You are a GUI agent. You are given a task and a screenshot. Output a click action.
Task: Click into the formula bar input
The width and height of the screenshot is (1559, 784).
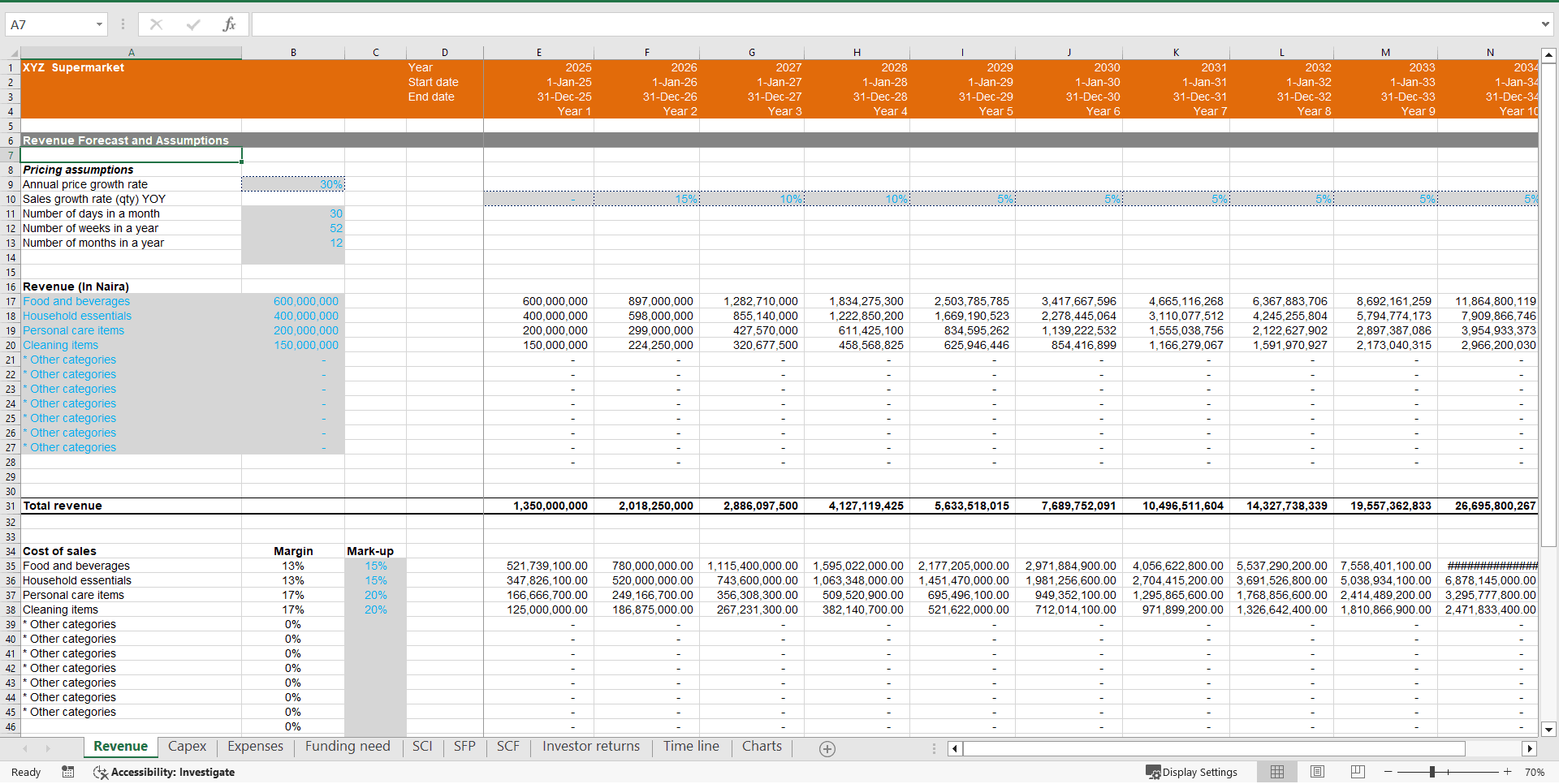pos(893,24)
